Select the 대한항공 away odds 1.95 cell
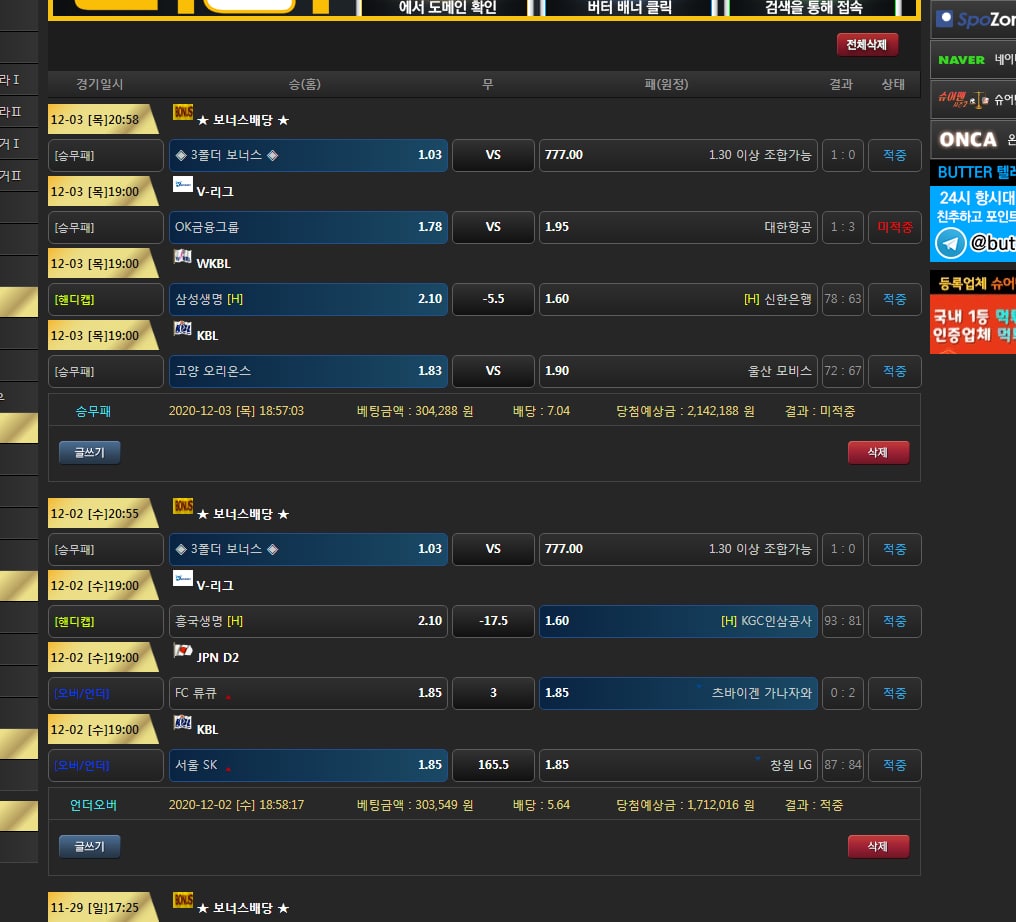 pyautogui.click(x=678, y=227)
